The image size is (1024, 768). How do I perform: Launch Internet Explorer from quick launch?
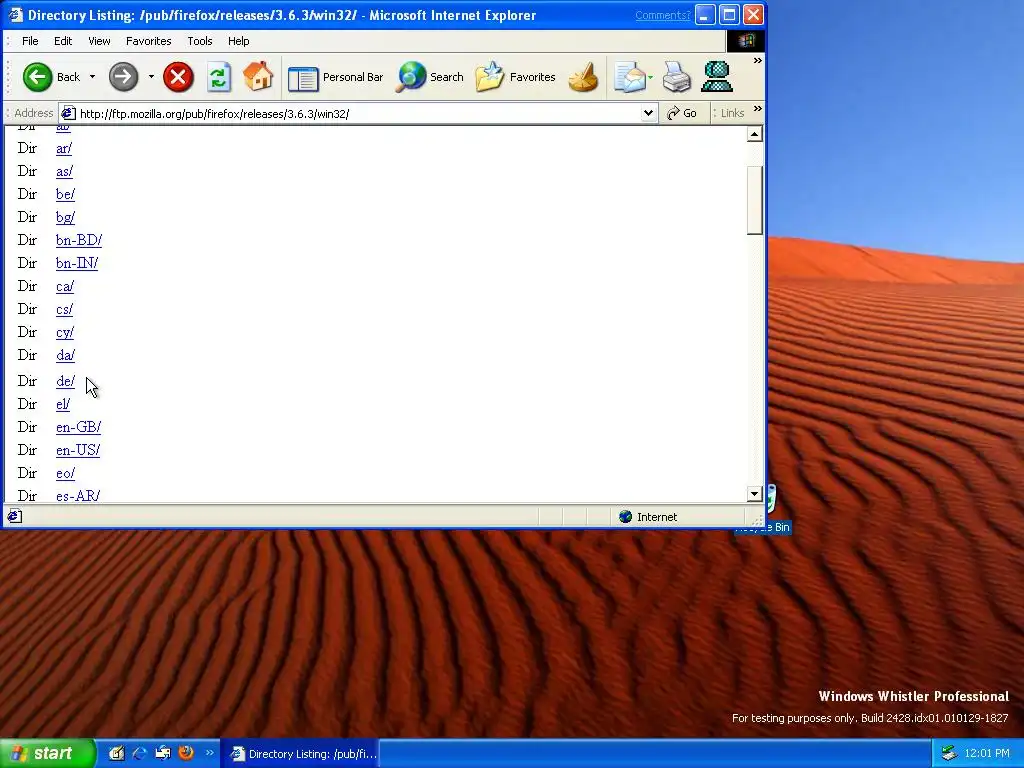[139, 753]
